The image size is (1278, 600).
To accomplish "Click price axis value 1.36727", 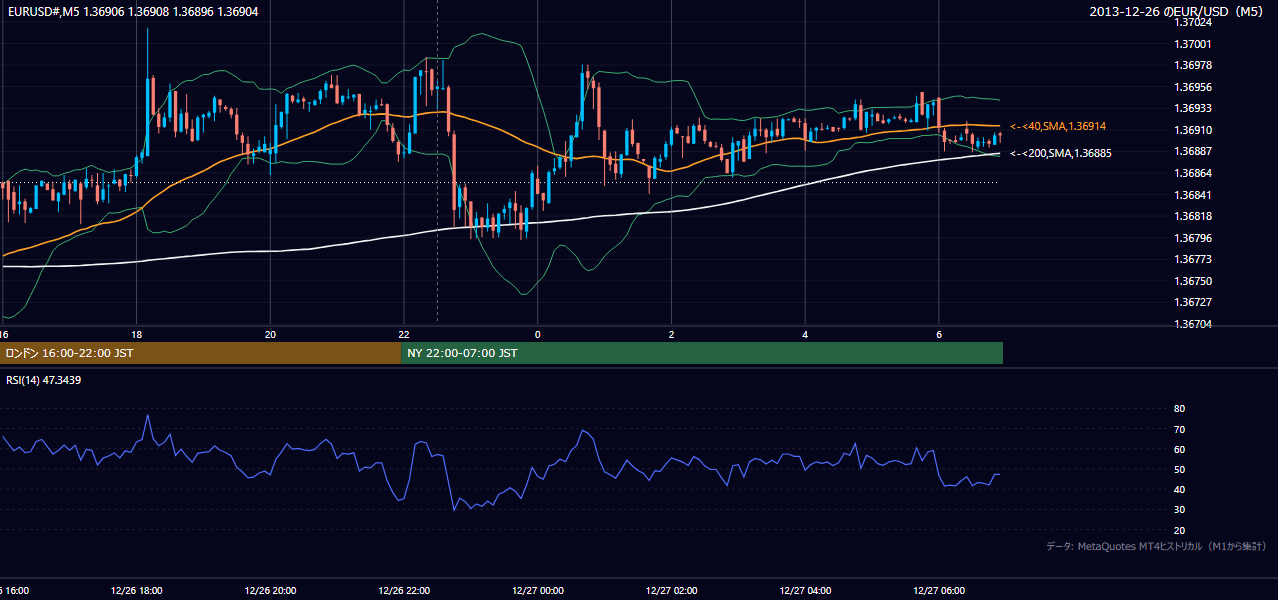I will click(1193, 302).
